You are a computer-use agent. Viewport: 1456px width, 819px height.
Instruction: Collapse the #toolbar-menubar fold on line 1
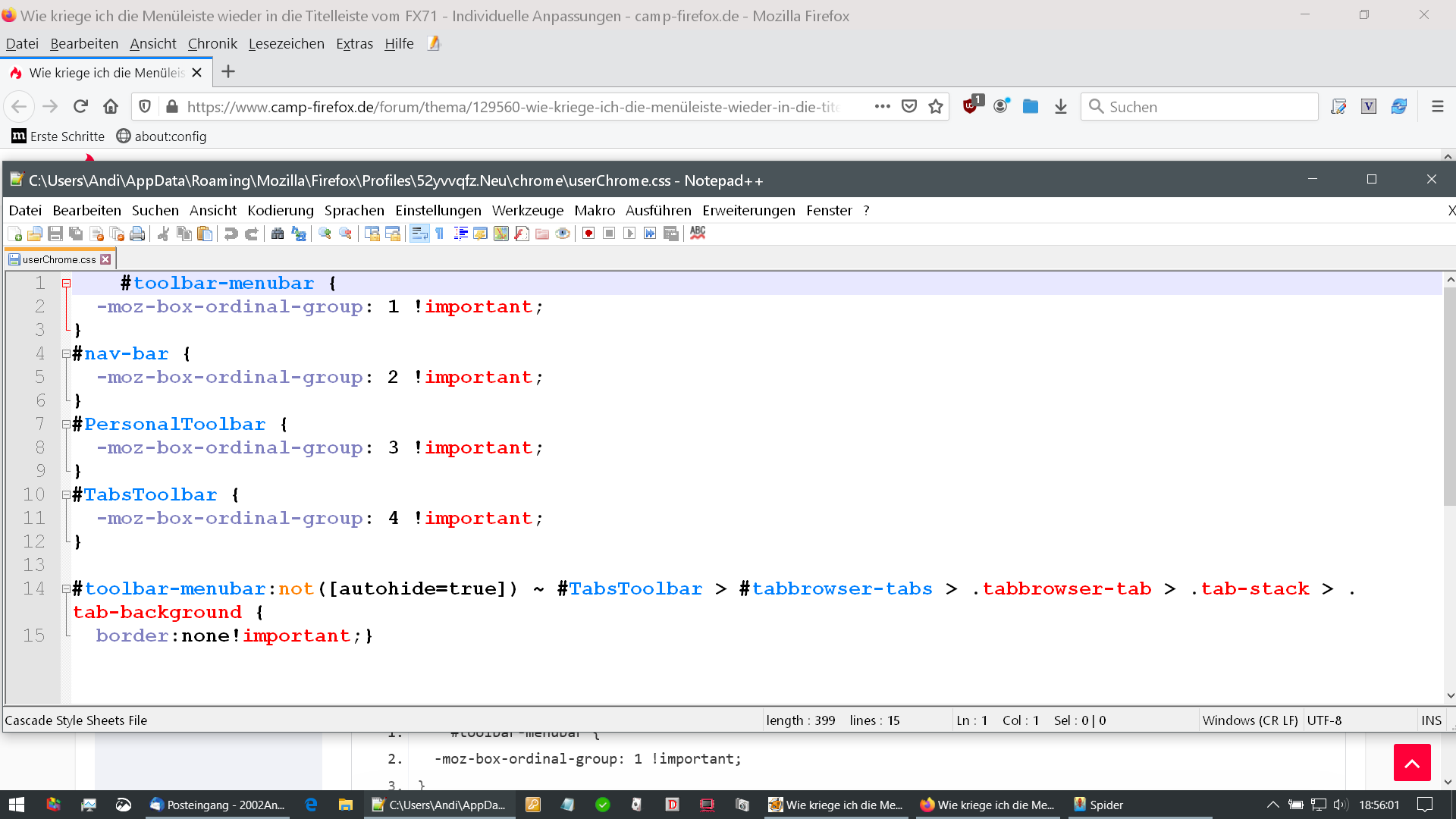pyautogui.click(x=66, y=284)
